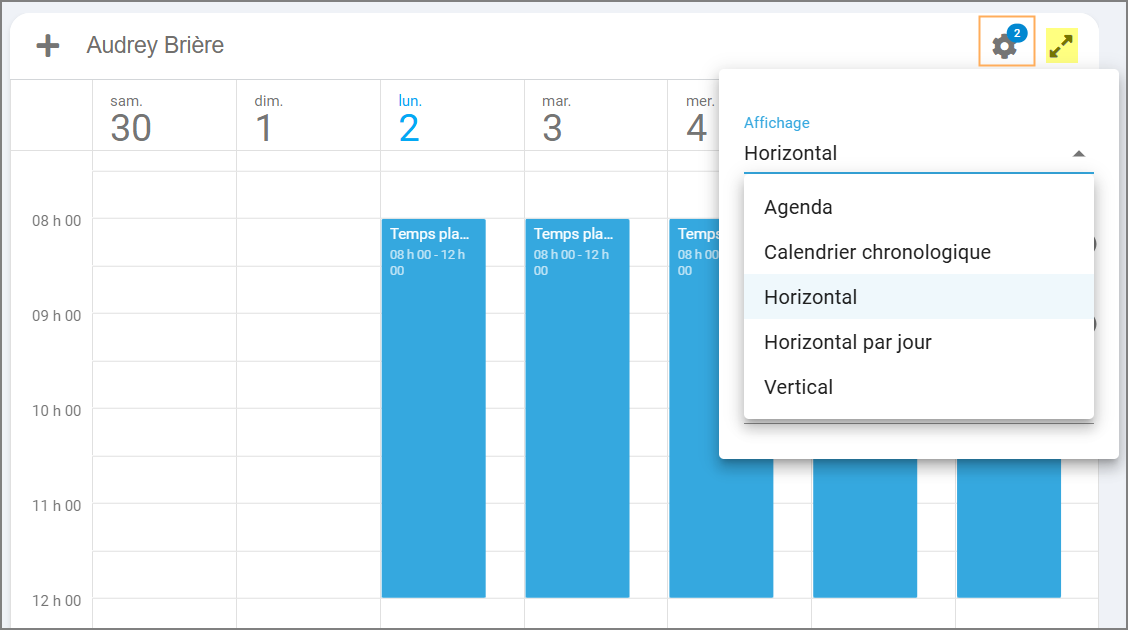Viewport: 1128px width, 630px height.
Task: Pick Horizontal par jour view
Action: pos(847,342)
